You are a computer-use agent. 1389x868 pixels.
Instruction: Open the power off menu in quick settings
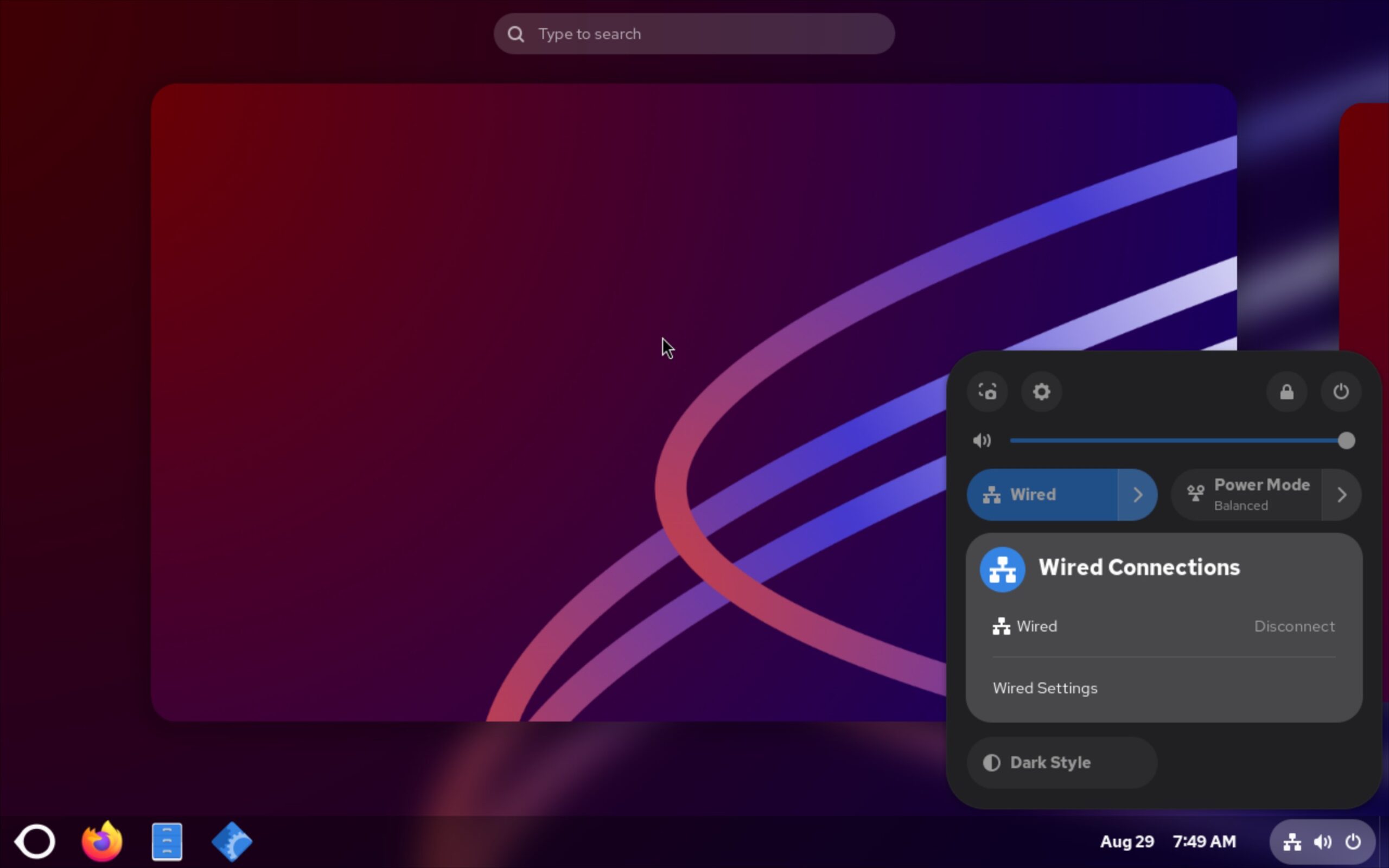click(1341, 392)
